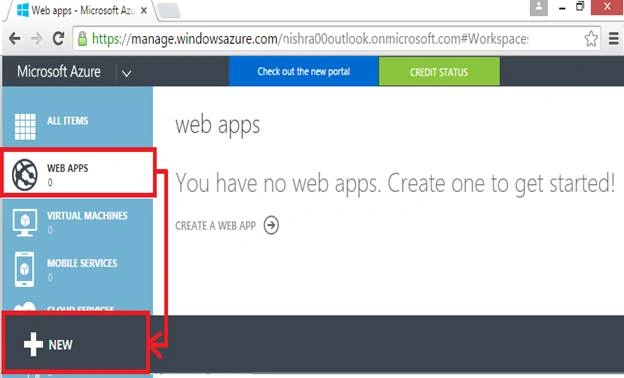Viewport: 624px width, 378px height.
Task: Select WEB APPS in the sidebar
Action: point(78,173)
